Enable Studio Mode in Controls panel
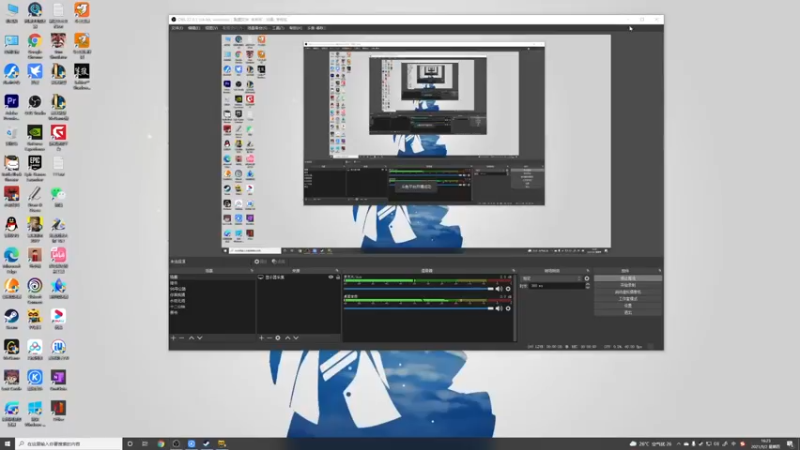Screen dimensions: 800x450 (628, 298)
